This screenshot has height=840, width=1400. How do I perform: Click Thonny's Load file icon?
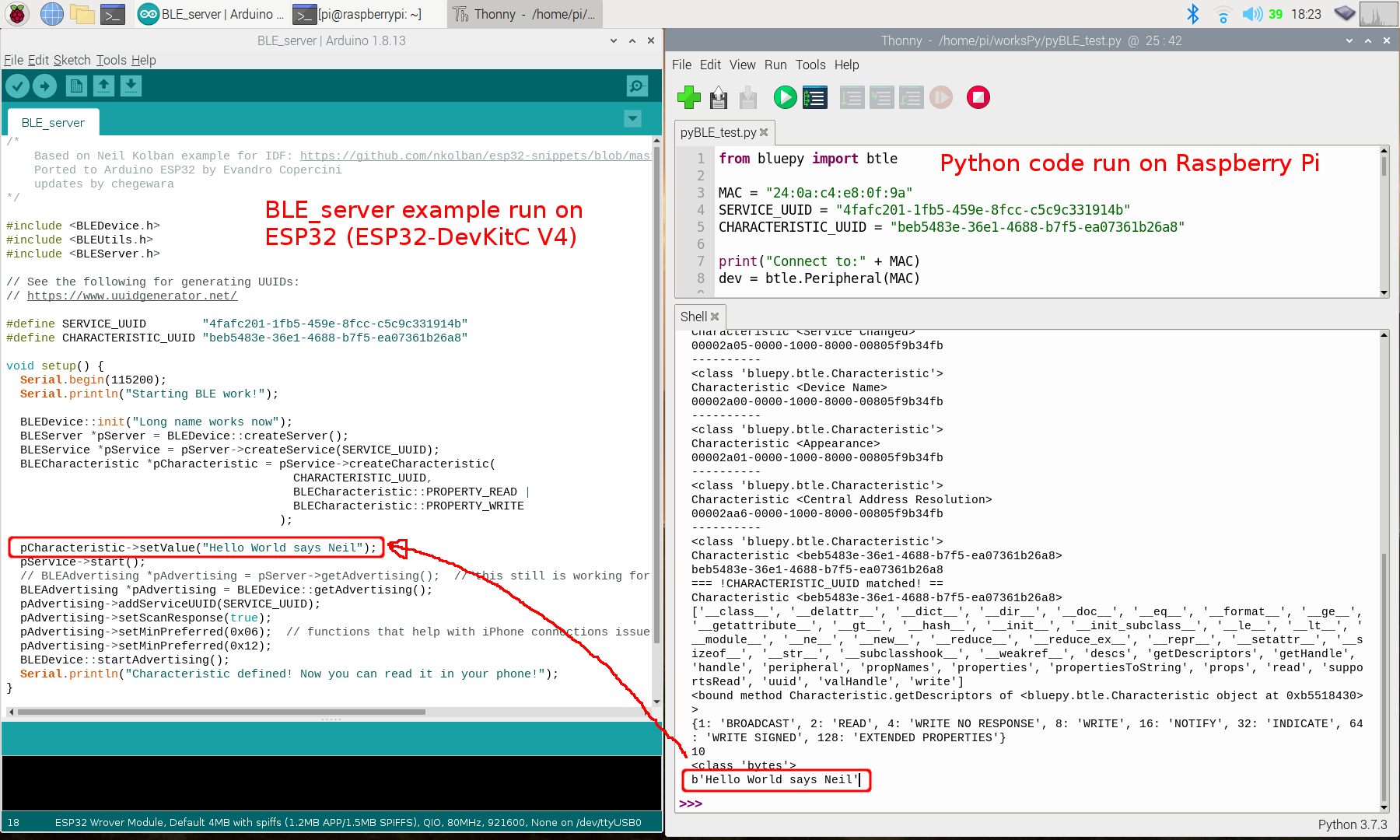(x=719, y=98)
